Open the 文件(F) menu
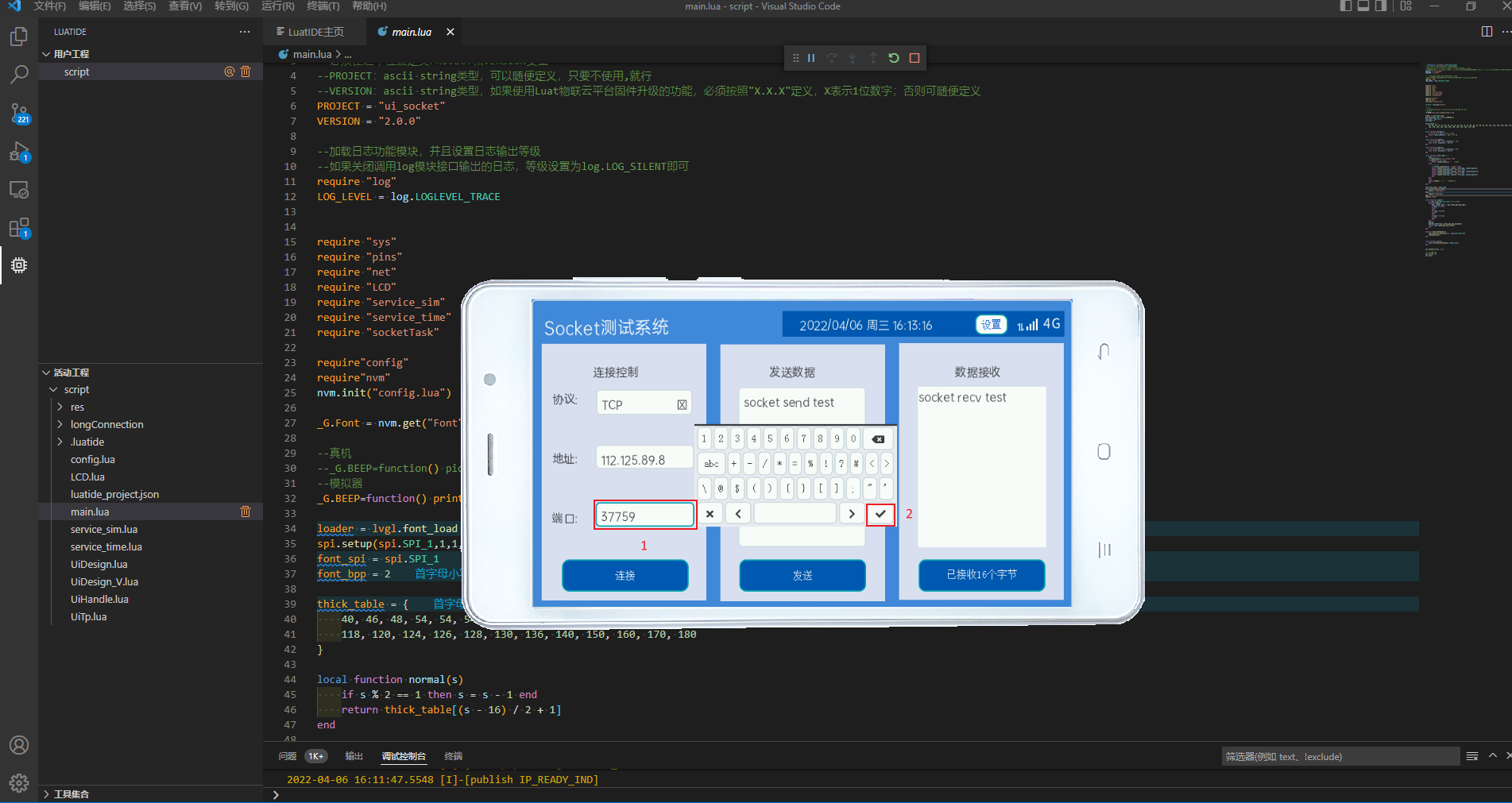Screen dimensions: 1512x803 pos(50,6)
